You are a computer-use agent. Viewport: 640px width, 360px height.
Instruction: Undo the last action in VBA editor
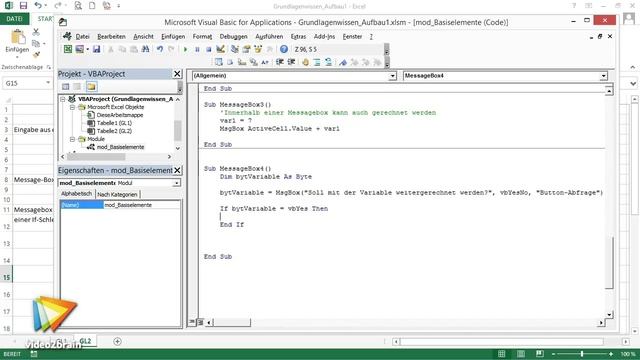point(160,49)
